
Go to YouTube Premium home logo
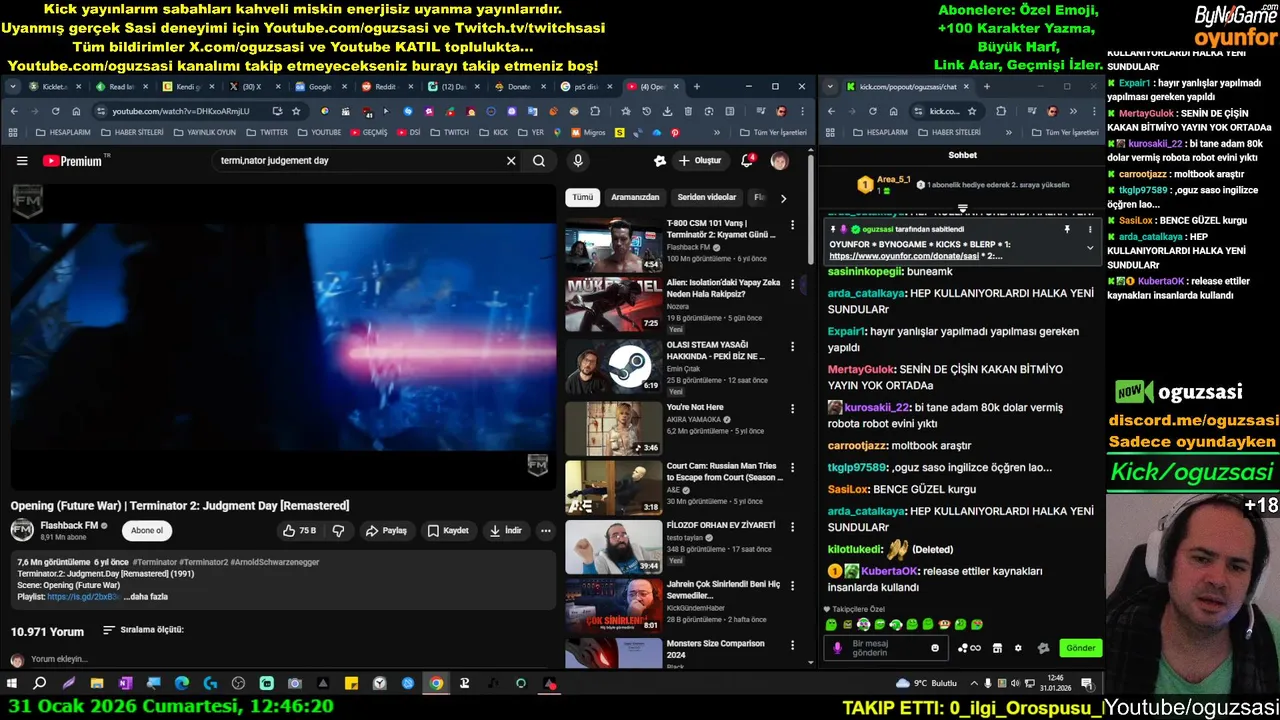(x=72, y=161)
